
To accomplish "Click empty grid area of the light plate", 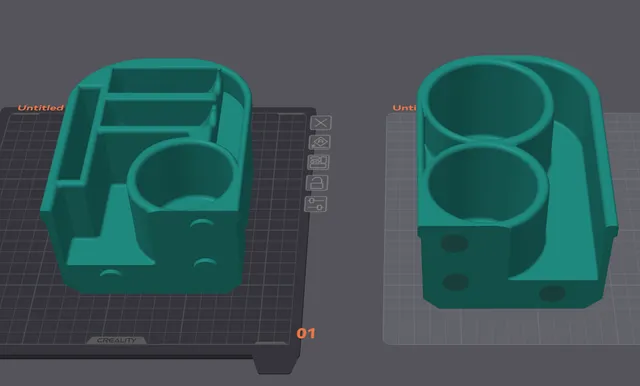I will point(510,326).
